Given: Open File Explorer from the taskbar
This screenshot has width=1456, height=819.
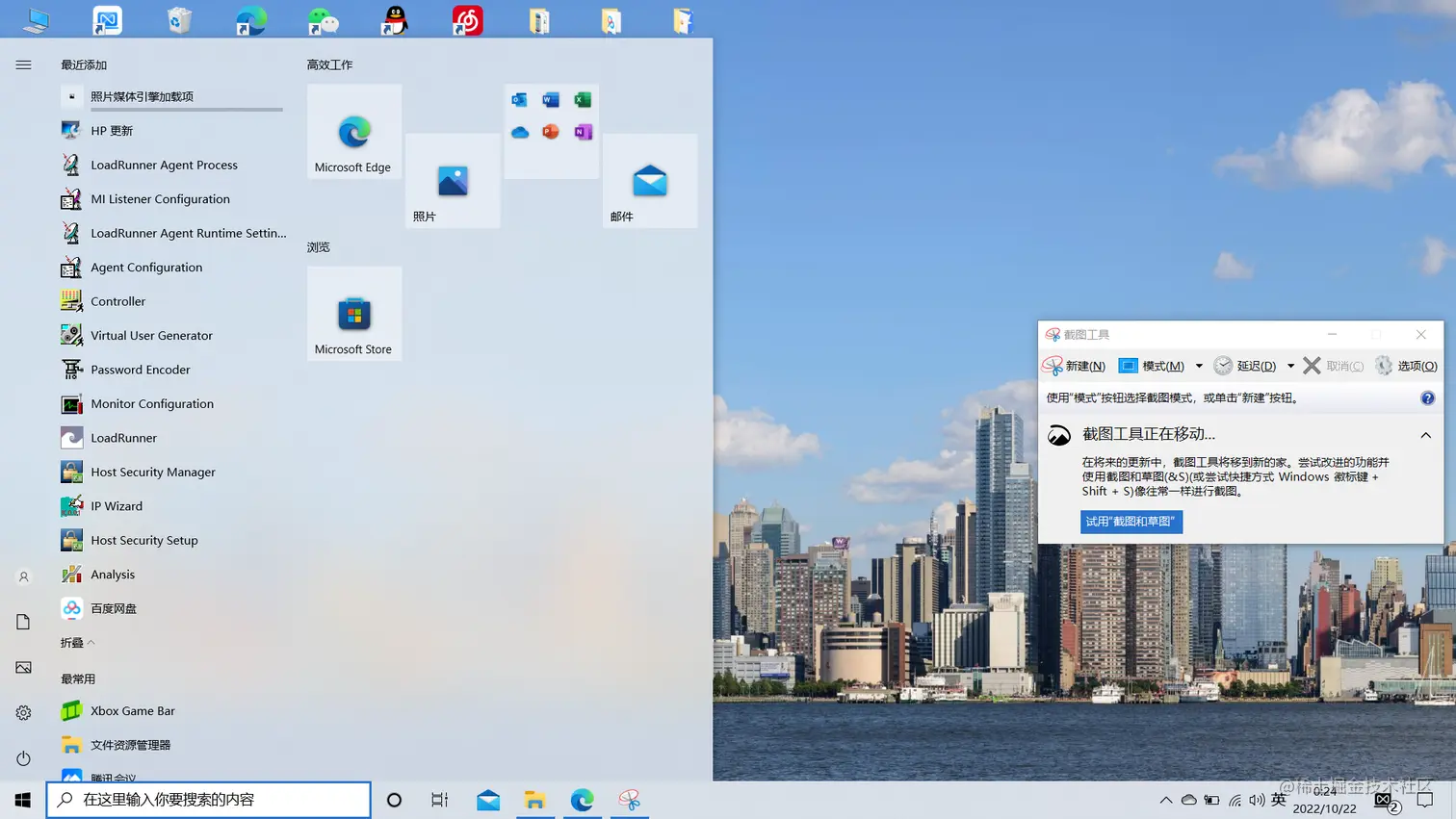Looking at the screenshot, I should [x=535, y=800].
